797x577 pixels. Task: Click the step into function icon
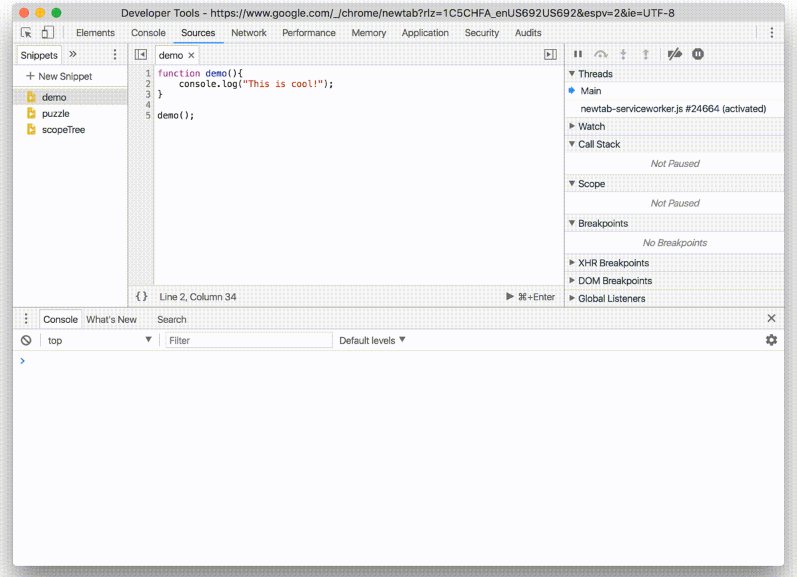pyautogui.click(x=623, y=54)
